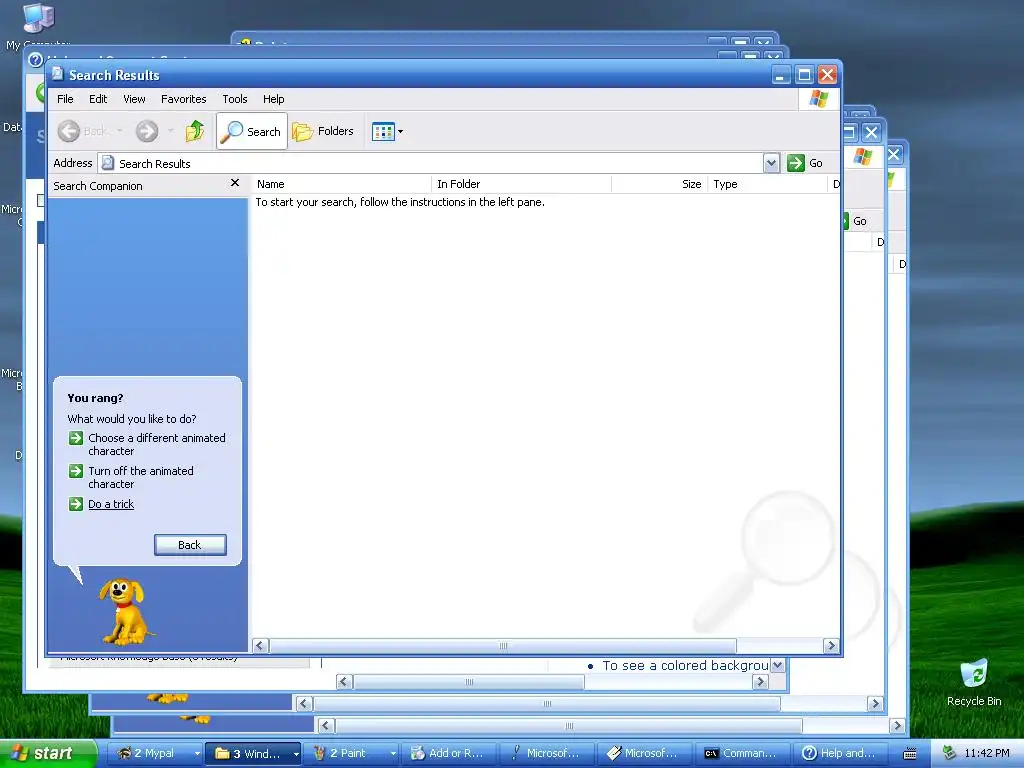Switch to Help and Support taskbar item
Viewport: 1024px width, 768px height.
coord(840,753)
